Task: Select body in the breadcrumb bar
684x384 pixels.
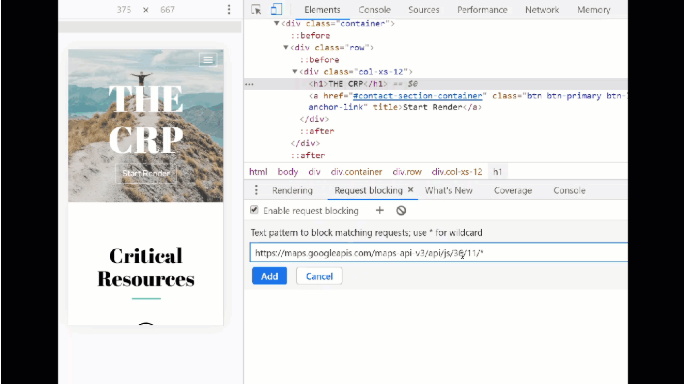Action: [288, 171]
